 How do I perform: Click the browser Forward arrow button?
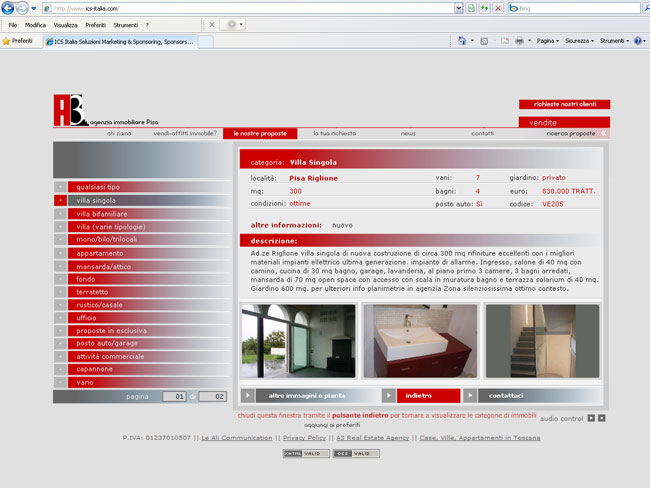22,8
